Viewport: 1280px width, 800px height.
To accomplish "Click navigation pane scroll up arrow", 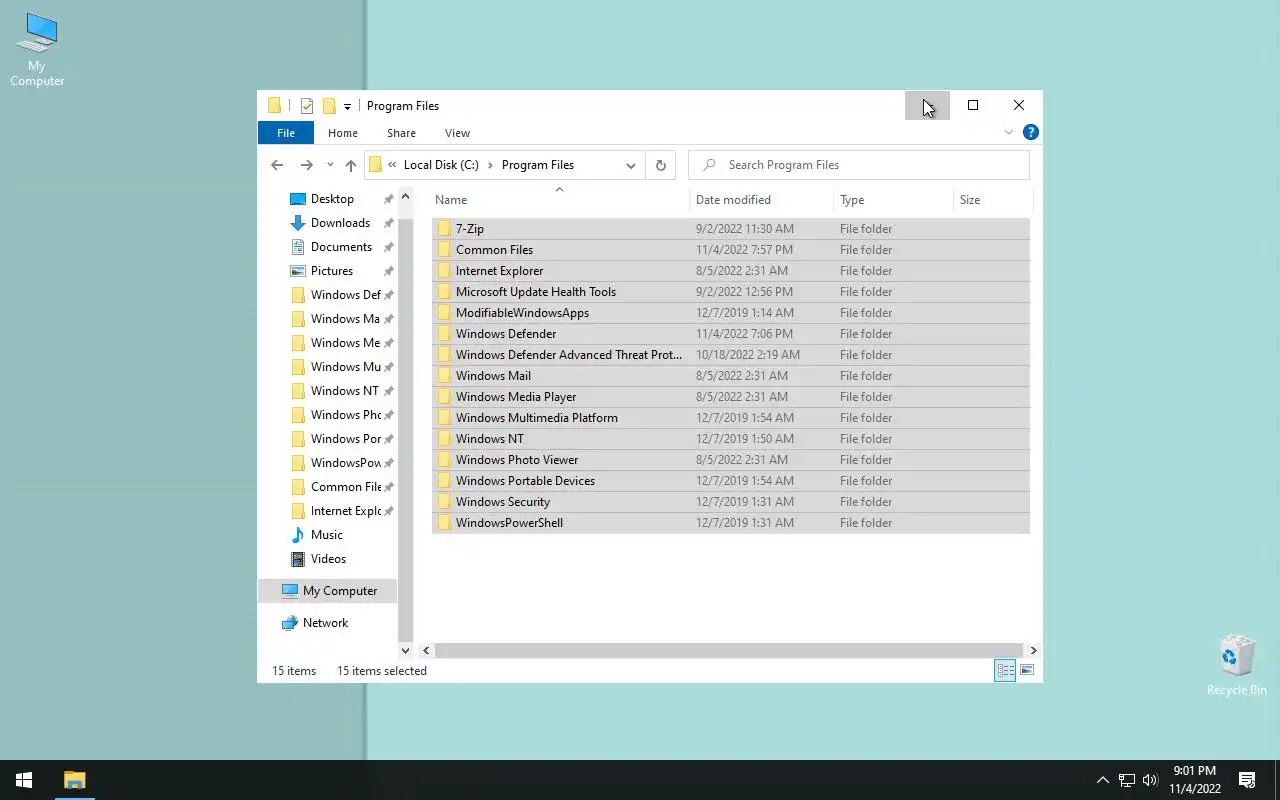I will 406,197.
